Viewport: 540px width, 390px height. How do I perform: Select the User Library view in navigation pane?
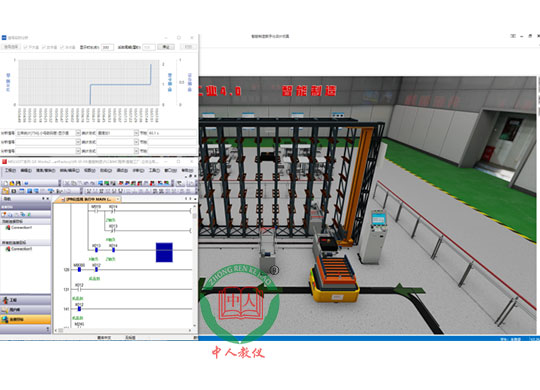point(25,310)
